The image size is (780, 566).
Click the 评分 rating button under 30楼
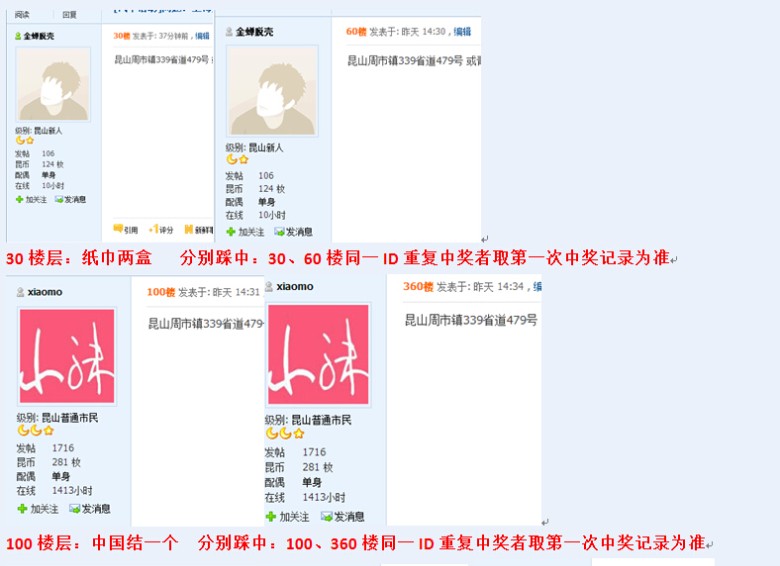tap(161, 229)
